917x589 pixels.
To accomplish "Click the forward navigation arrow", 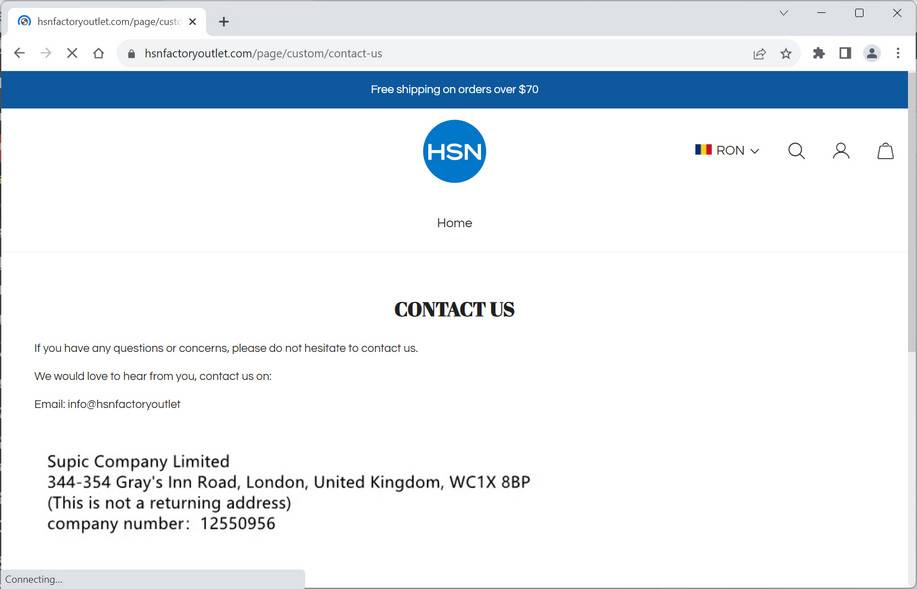I will (x=46, y=53).
